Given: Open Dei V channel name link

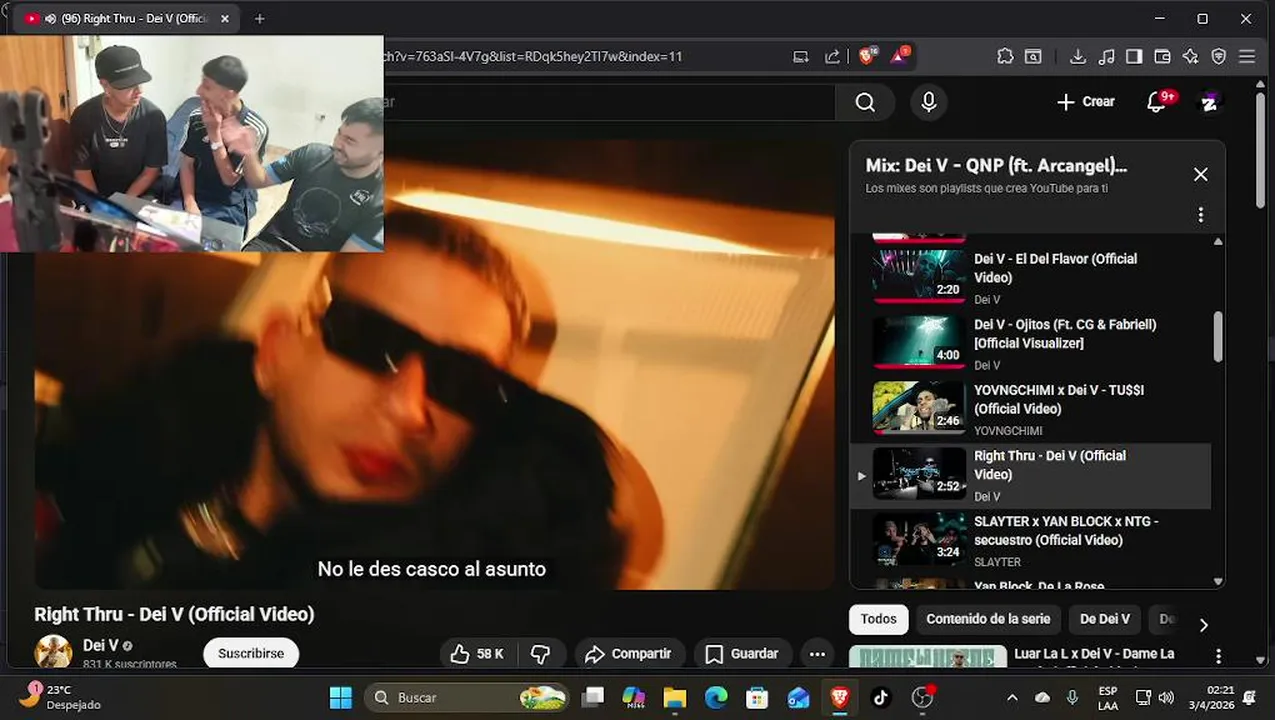Looking at the screenshot, I should 101,645.
